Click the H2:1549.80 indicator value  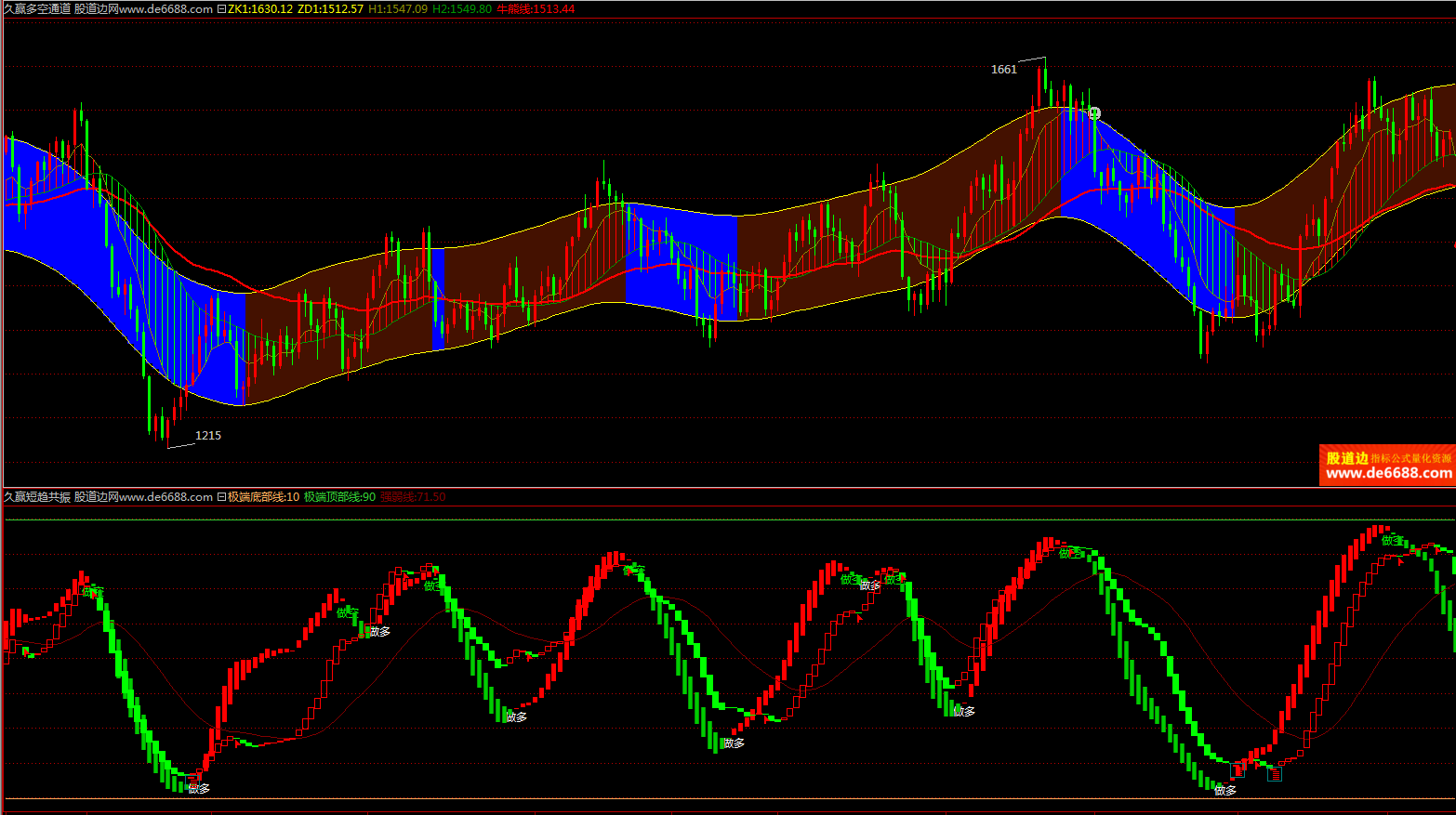pyautogui.click(x=462, y=9)
